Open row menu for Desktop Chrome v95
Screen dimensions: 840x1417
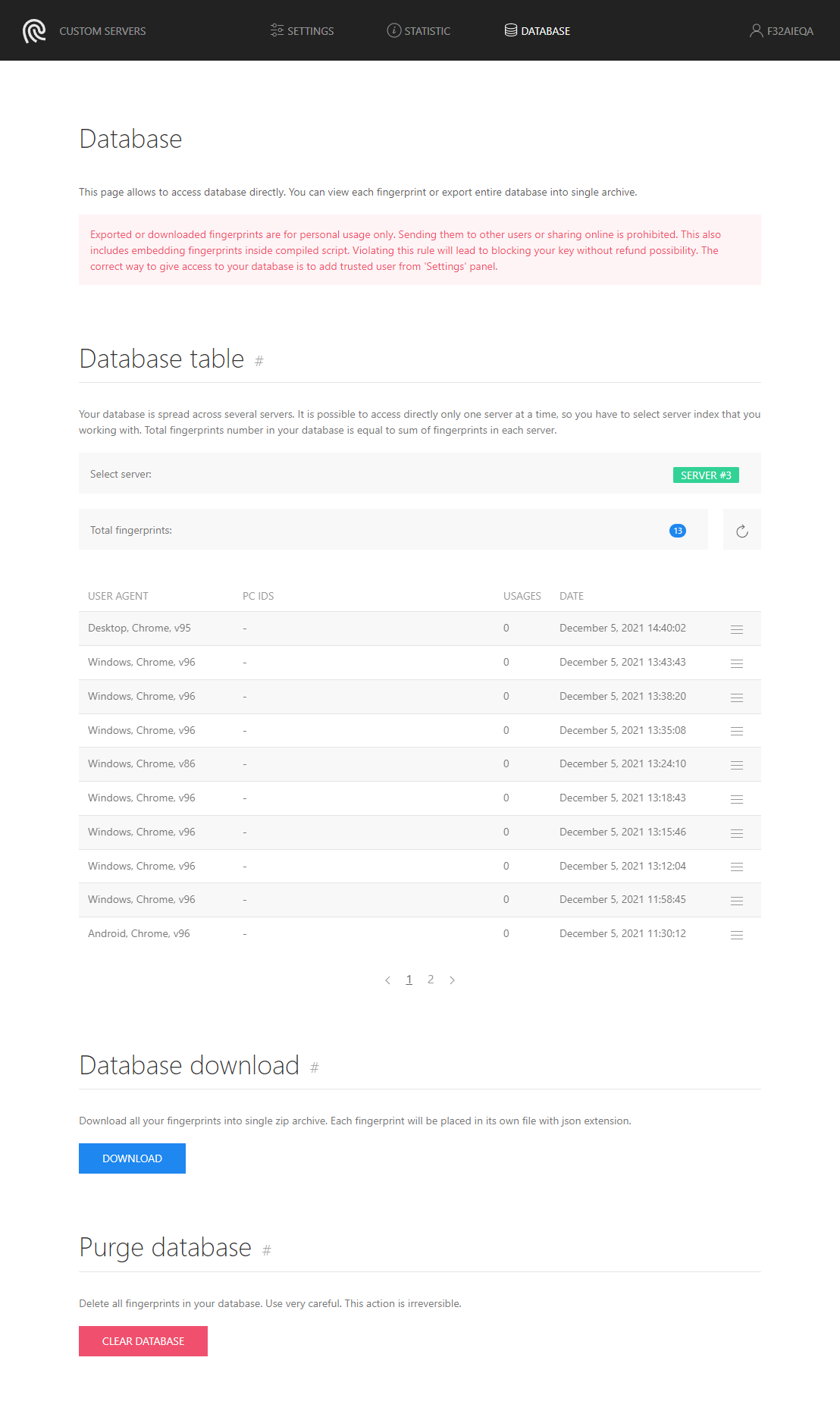click(x=736, y=629)
